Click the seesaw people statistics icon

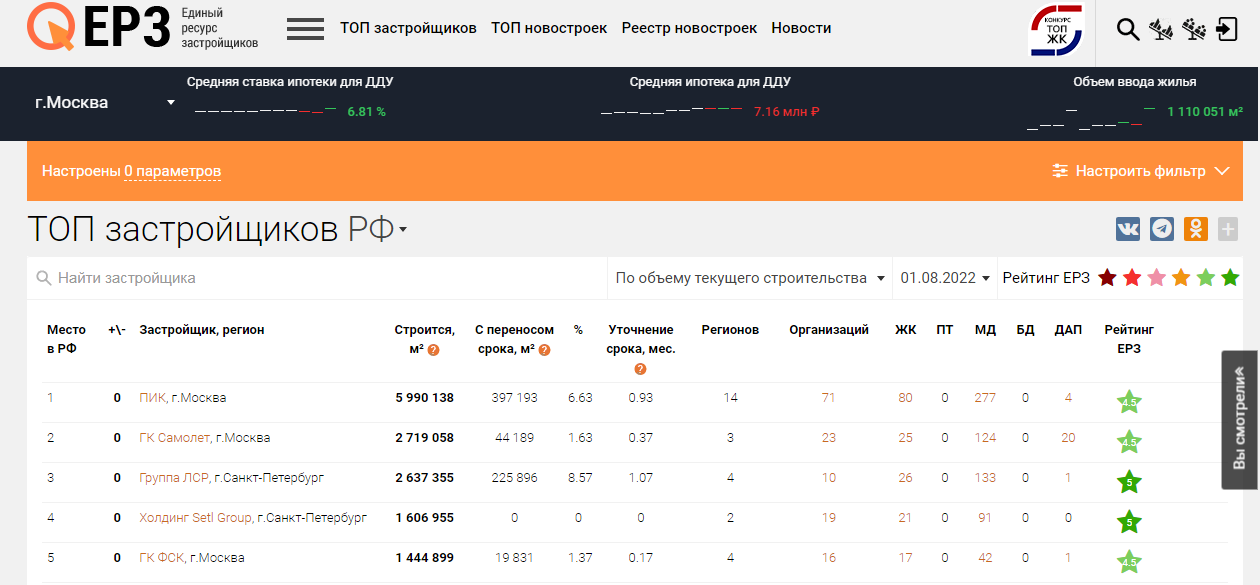(1195, 30)
